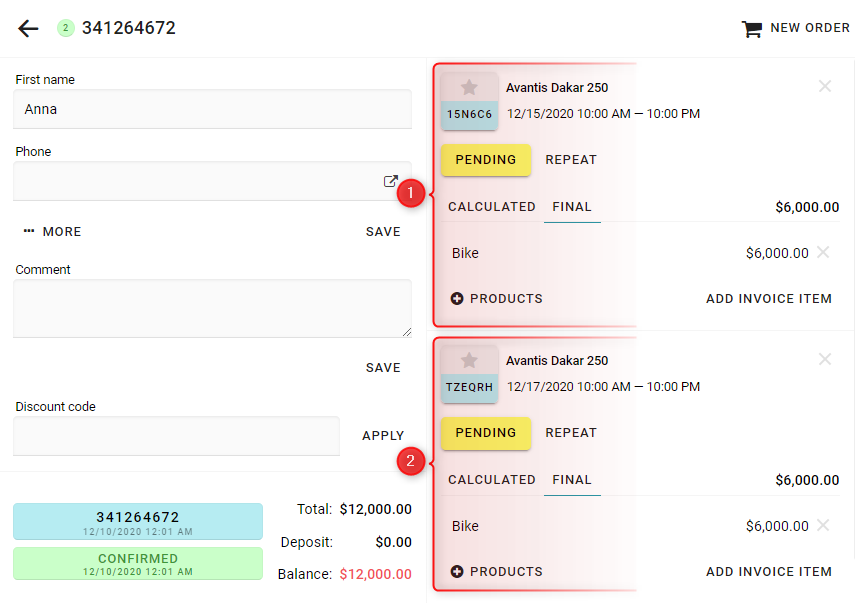This screenshot has height=603, width=855.
Task: Remove the 12/15/2020 booking with its X icon
Action: pyautogui.click(x=824, y=86)
